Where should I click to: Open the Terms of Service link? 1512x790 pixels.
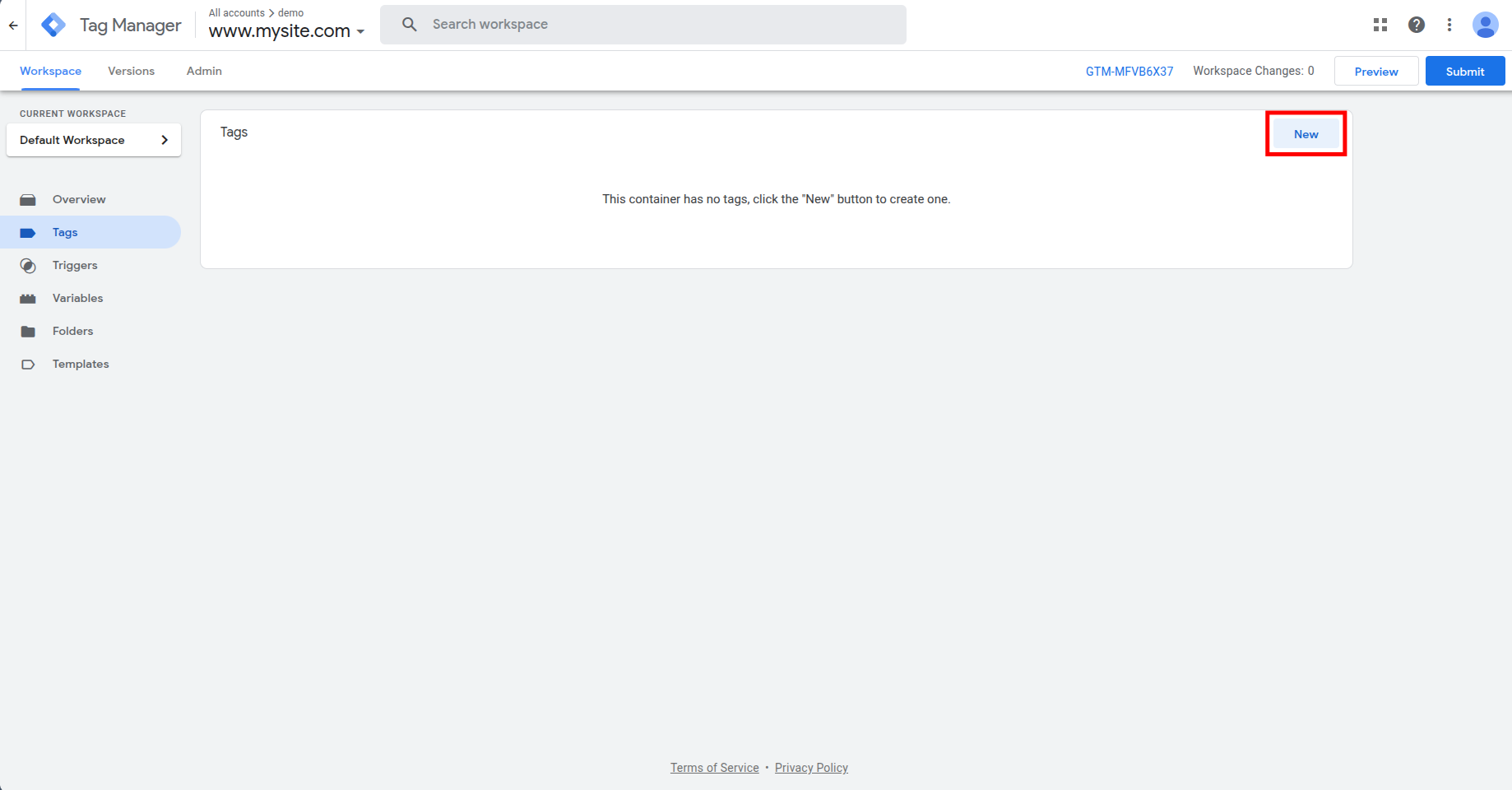[715, 768]
